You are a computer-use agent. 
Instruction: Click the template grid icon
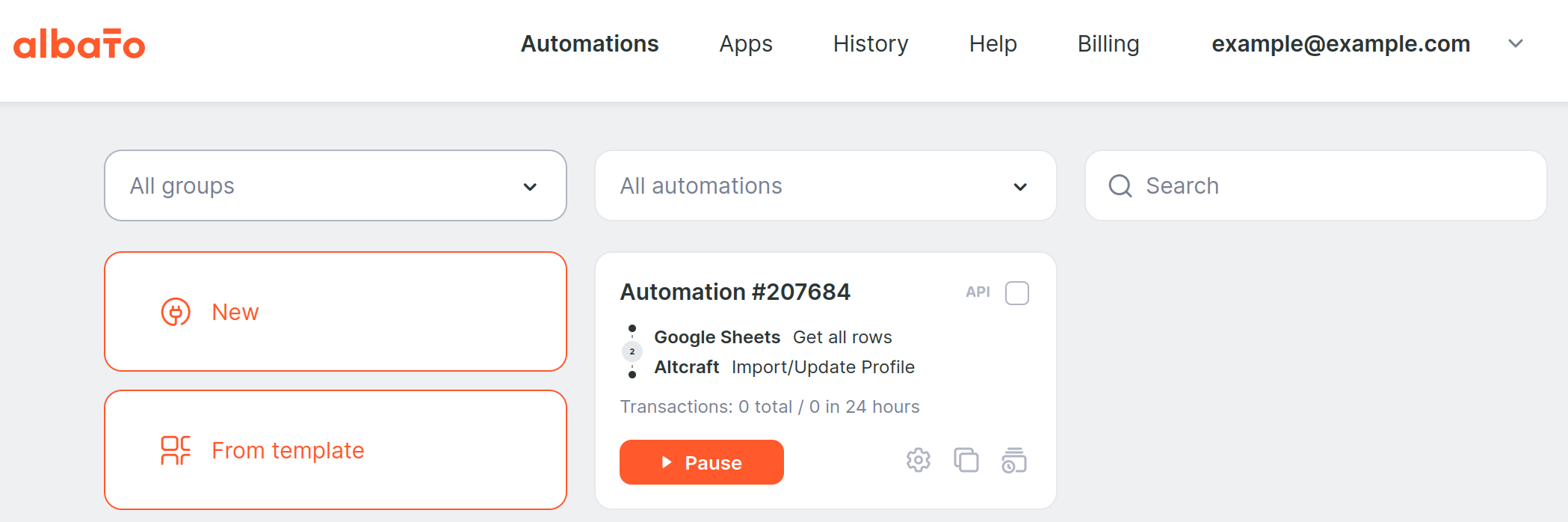click(x=176, y=450)
